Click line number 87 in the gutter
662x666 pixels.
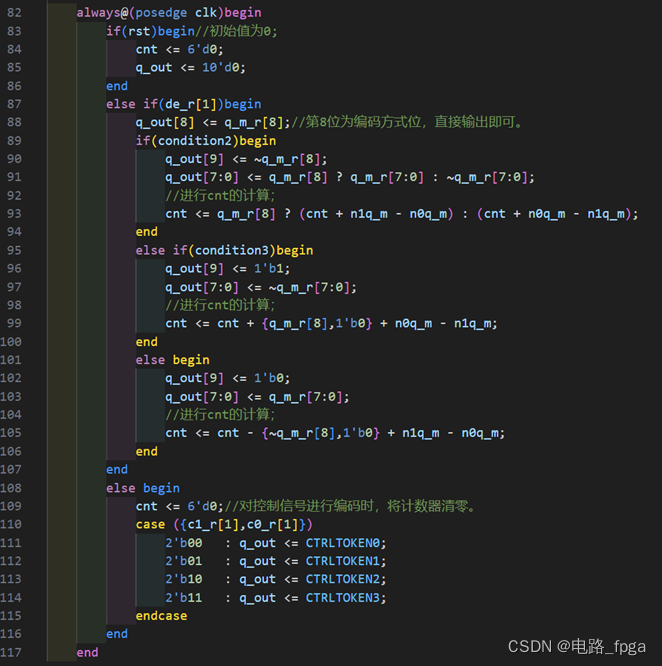pos(14,104)
